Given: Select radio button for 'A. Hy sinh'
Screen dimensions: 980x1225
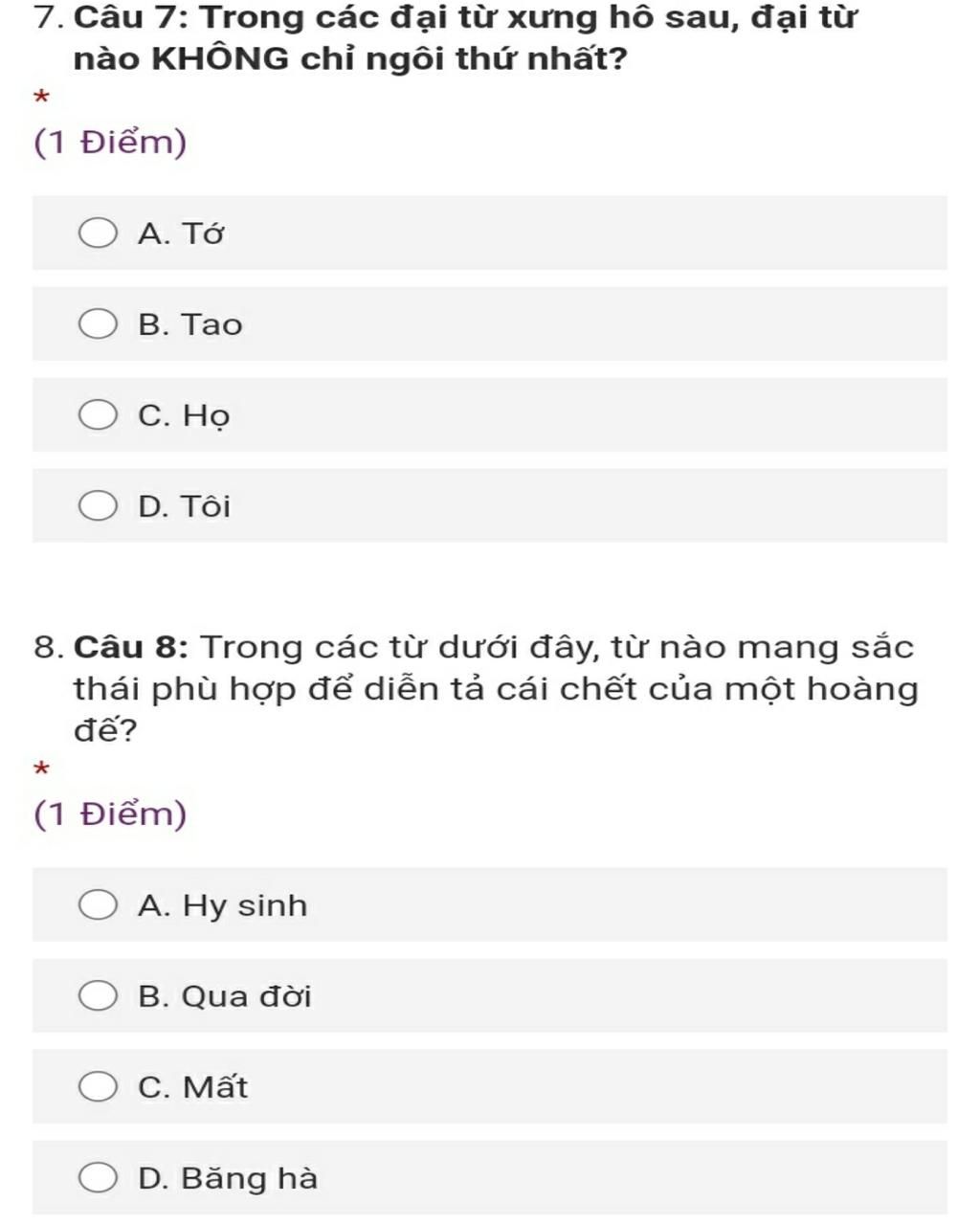Looking at the screenshot, I should [x=98, y=904].
